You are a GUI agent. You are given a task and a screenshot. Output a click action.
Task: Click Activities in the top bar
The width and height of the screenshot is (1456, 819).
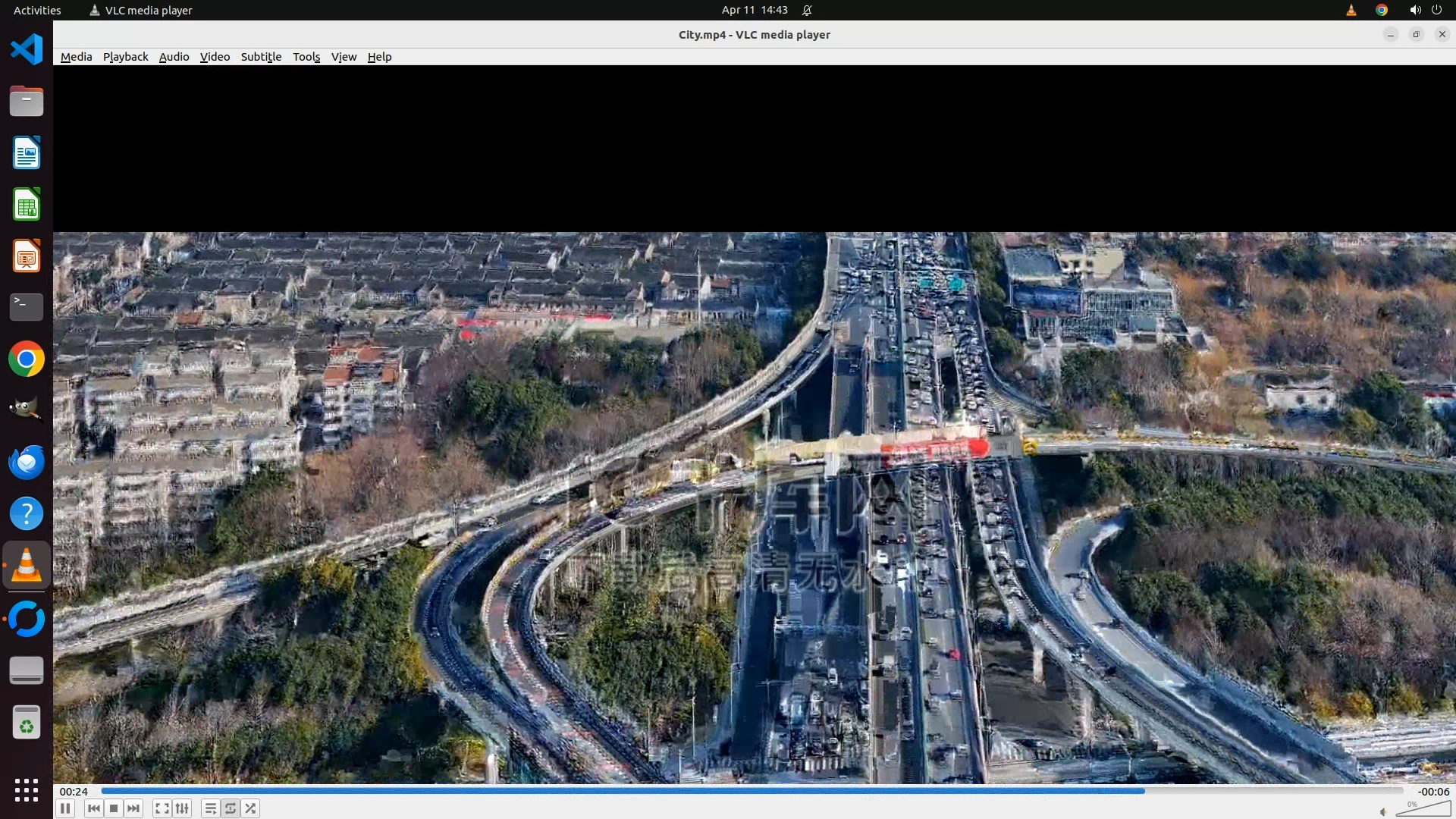(37, 10)
